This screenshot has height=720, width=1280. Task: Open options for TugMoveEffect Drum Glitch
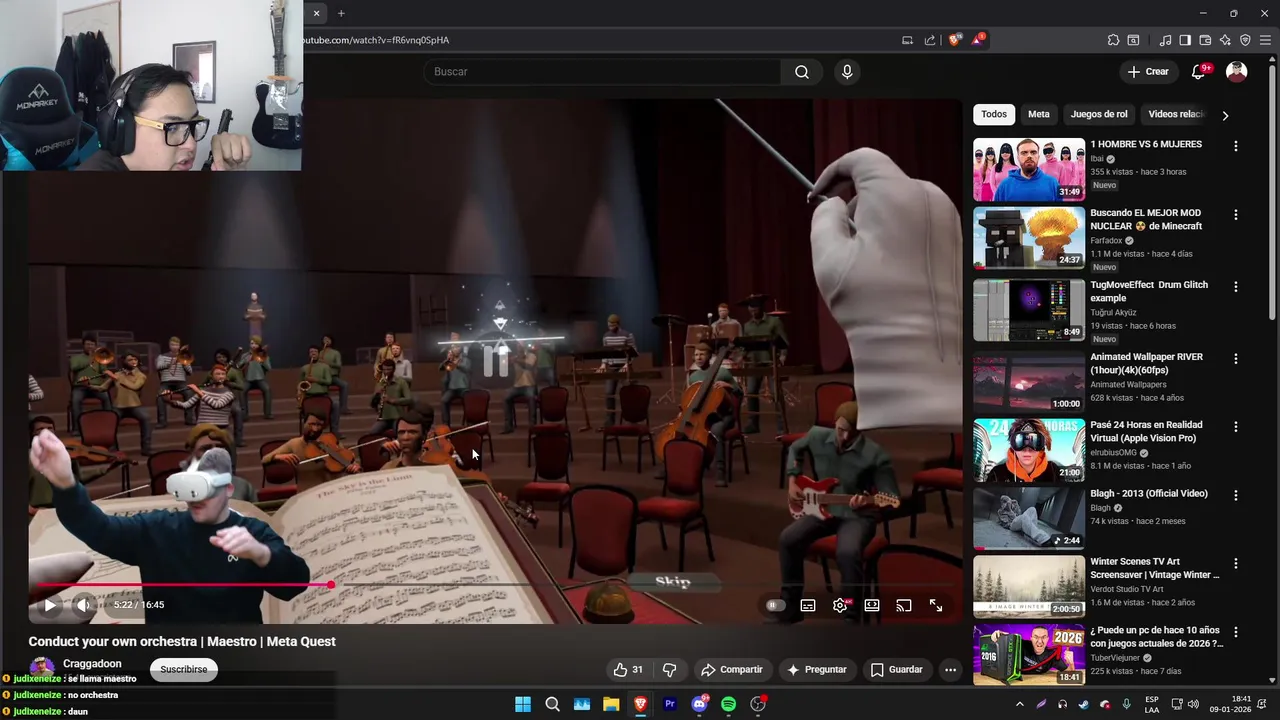[x=1236, y=287]
